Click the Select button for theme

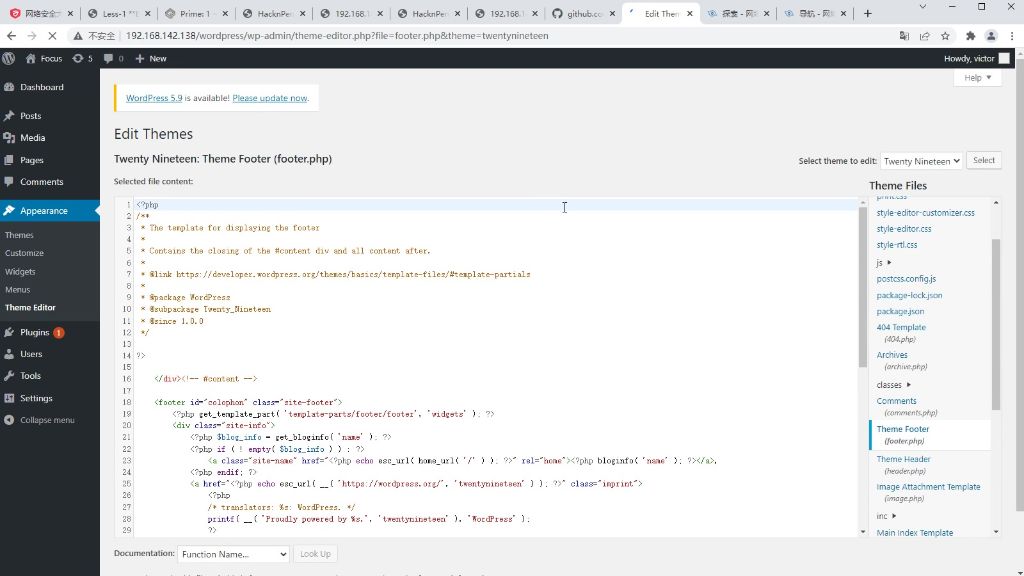pyautogui.click(x=984, y=160)
